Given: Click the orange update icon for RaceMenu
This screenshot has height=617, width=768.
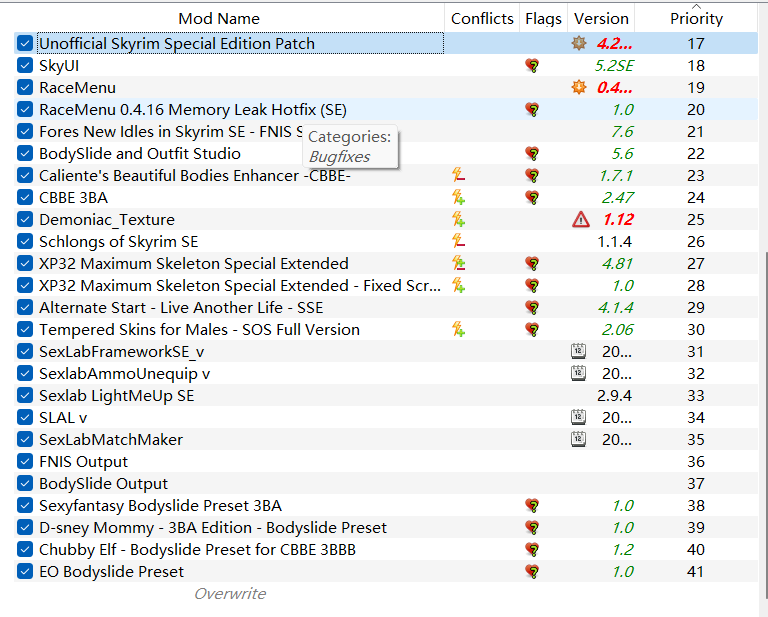Looking at the screenshot, I should click(578, 87).
